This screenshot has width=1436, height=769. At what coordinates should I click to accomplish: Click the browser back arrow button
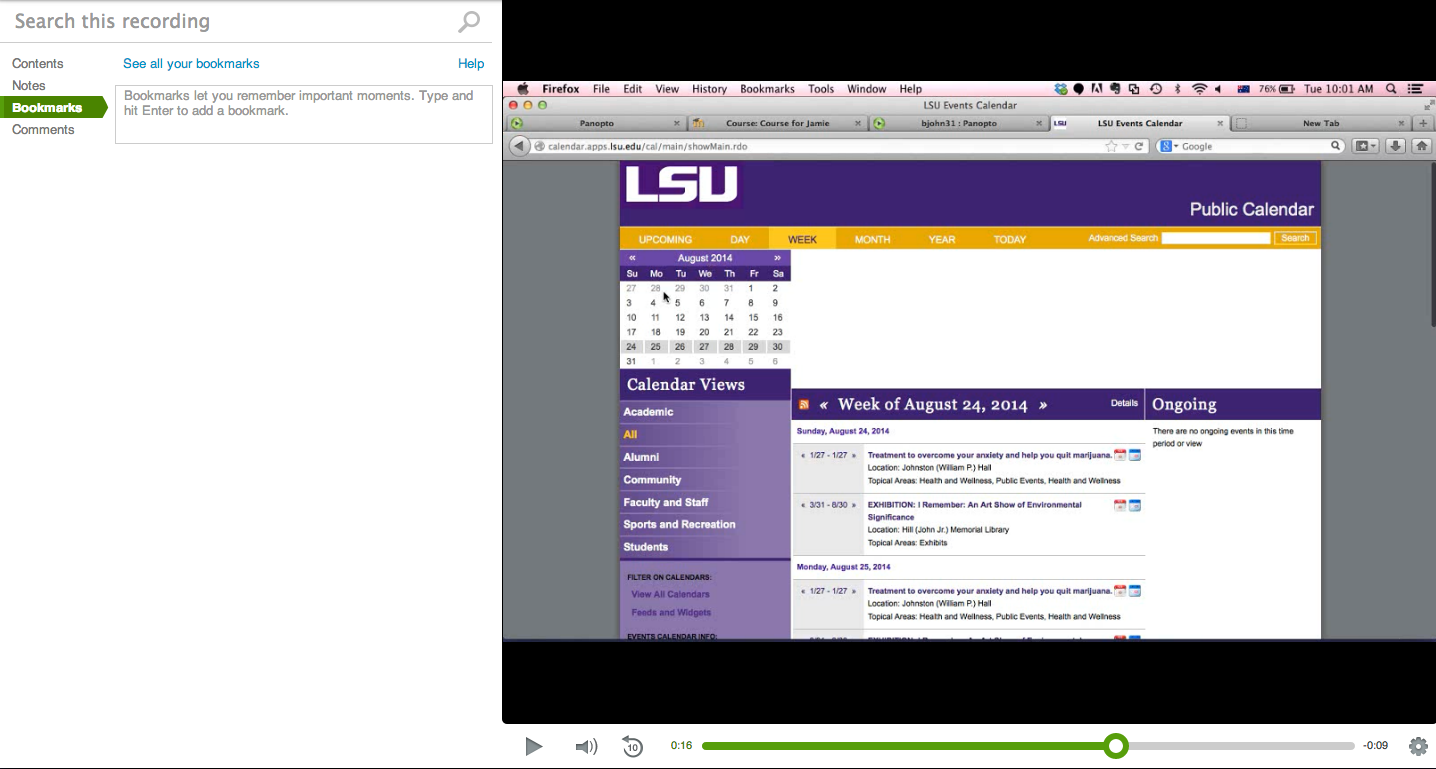tap(519, 146)
